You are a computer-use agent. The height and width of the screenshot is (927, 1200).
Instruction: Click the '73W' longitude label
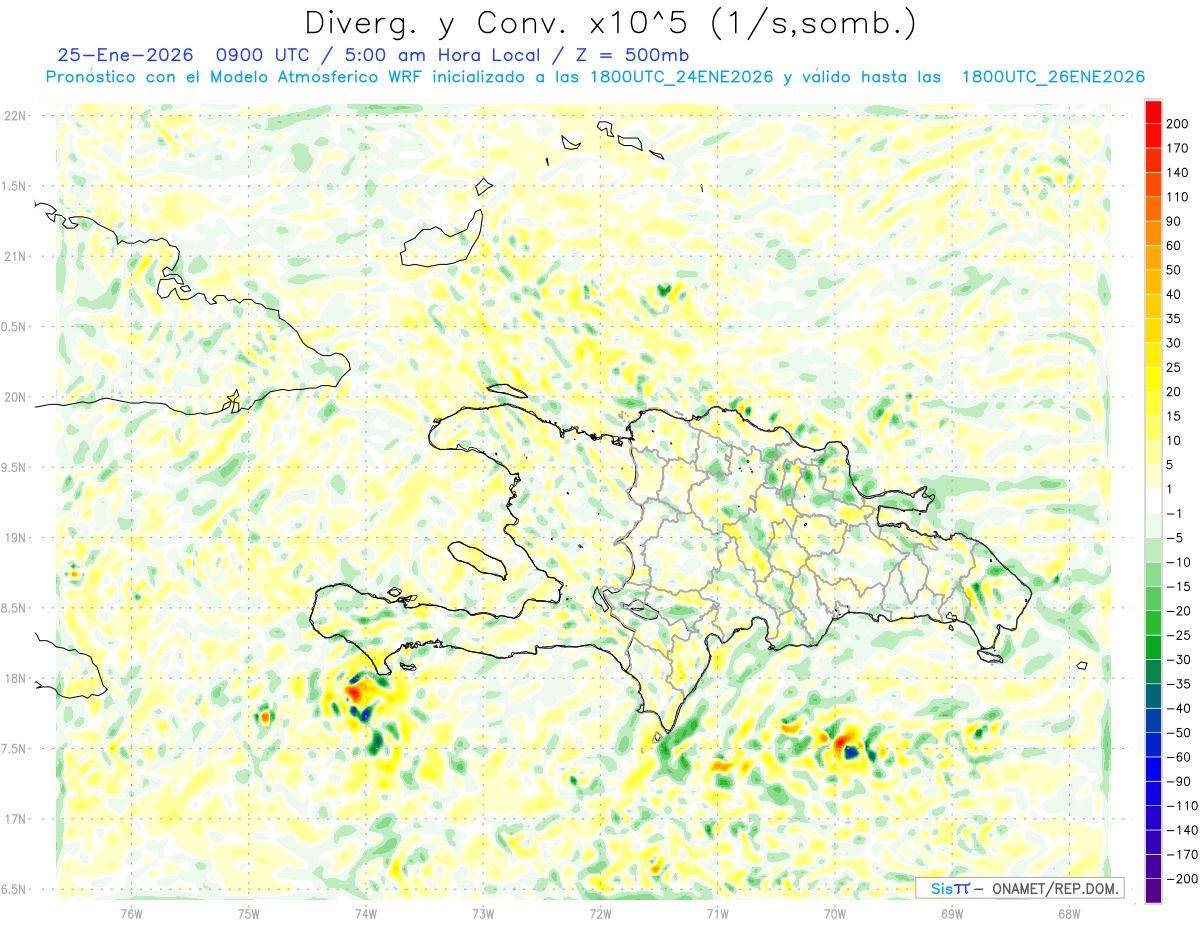pos(483,913)
